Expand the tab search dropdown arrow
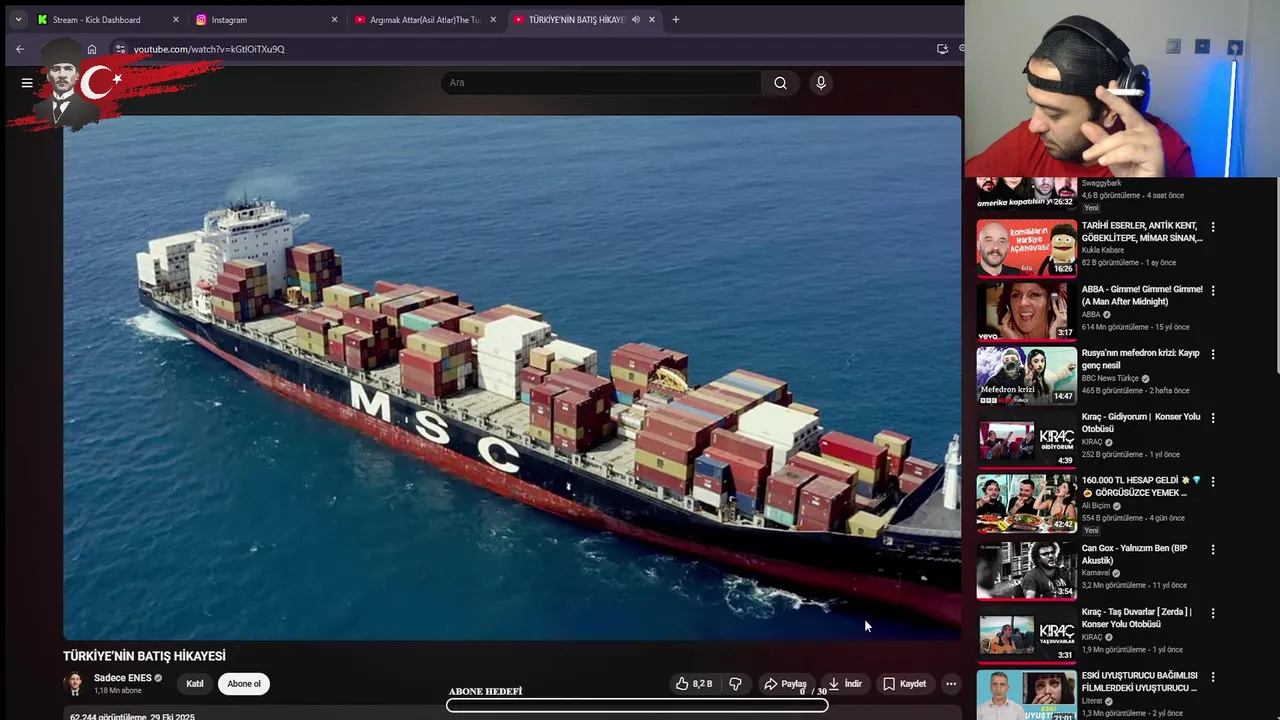 [x=18, y=20]
